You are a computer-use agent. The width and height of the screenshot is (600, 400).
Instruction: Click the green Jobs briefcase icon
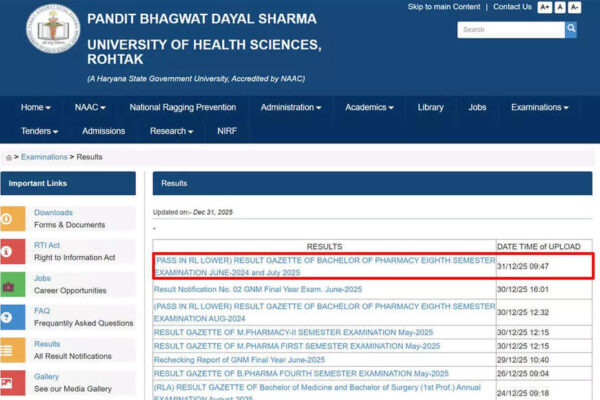[x=13, y=284]
